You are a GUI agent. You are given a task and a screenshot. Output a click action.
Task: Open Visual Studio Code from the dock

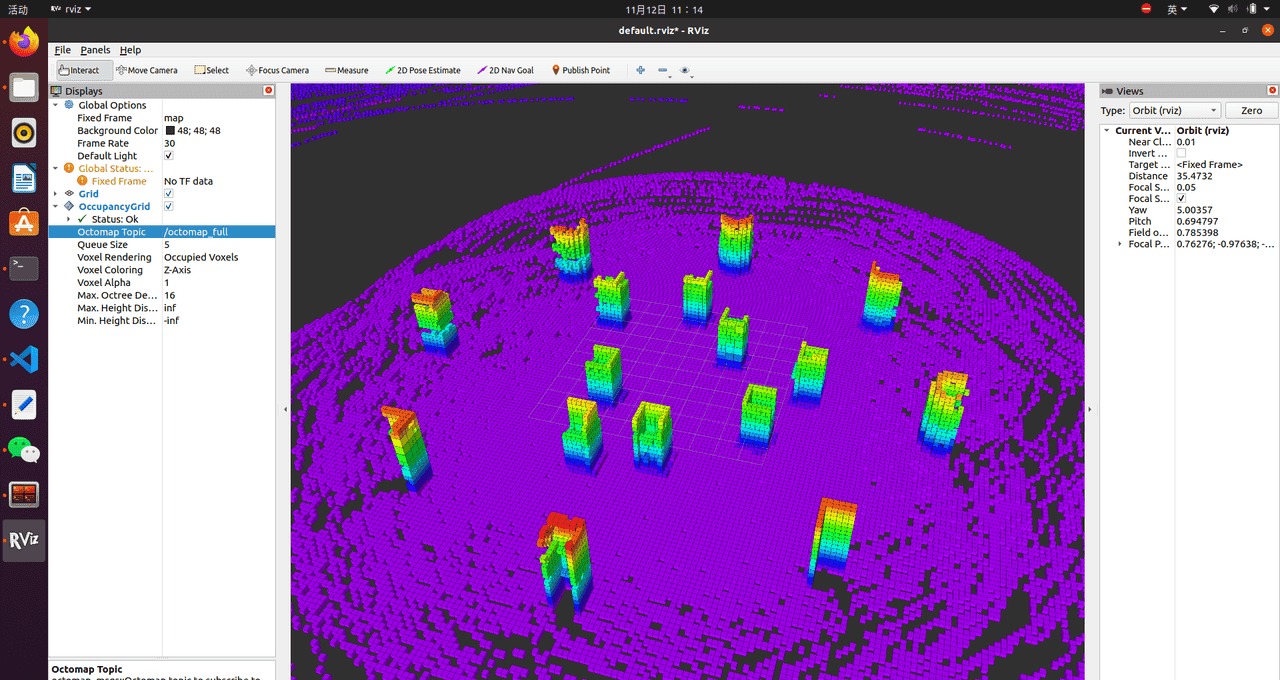pos(24,358)
